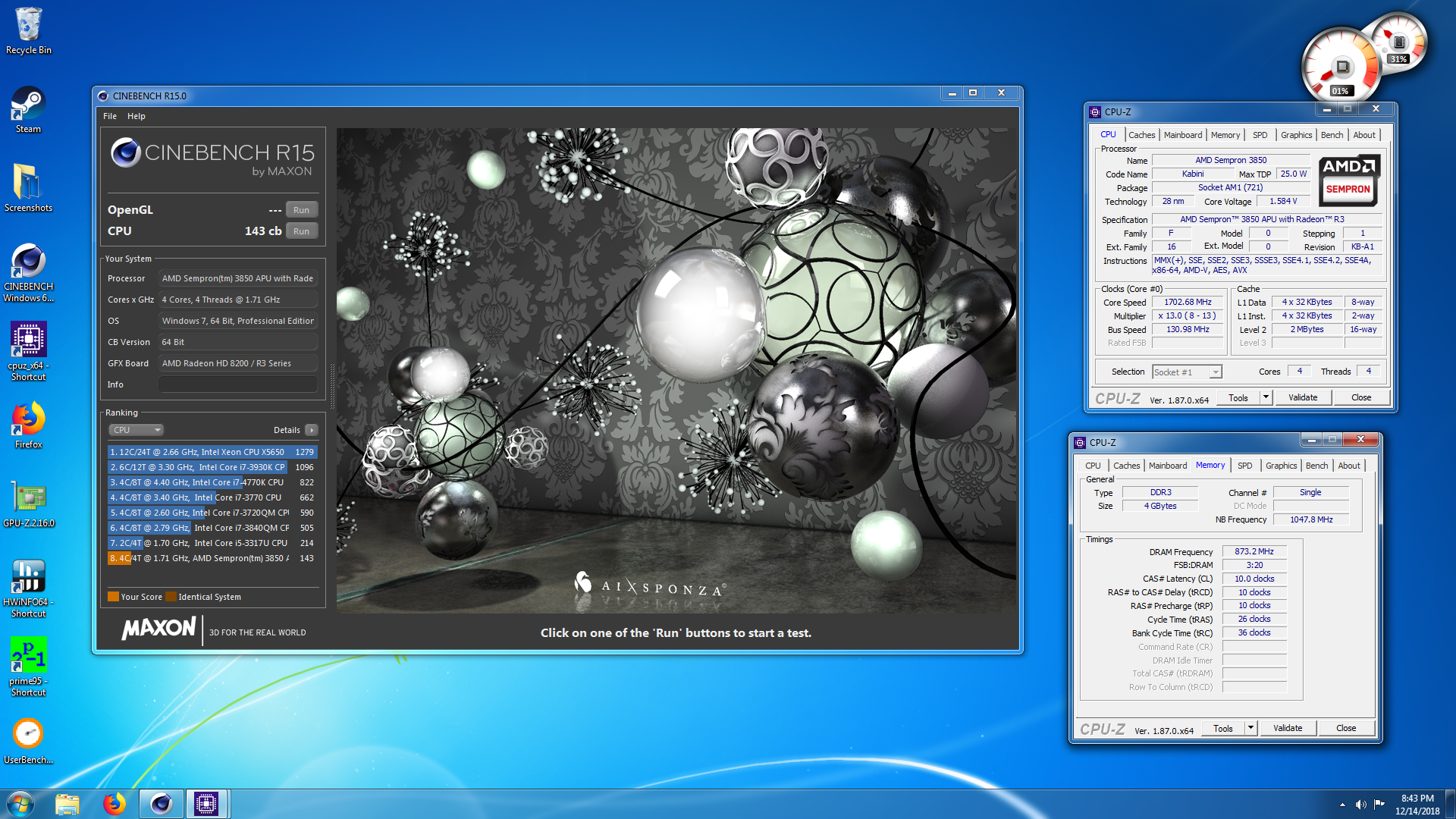The width and height of the screenshot is (1456, 819).
Task: Open the Action Center flag icon
Action: 1379,805
